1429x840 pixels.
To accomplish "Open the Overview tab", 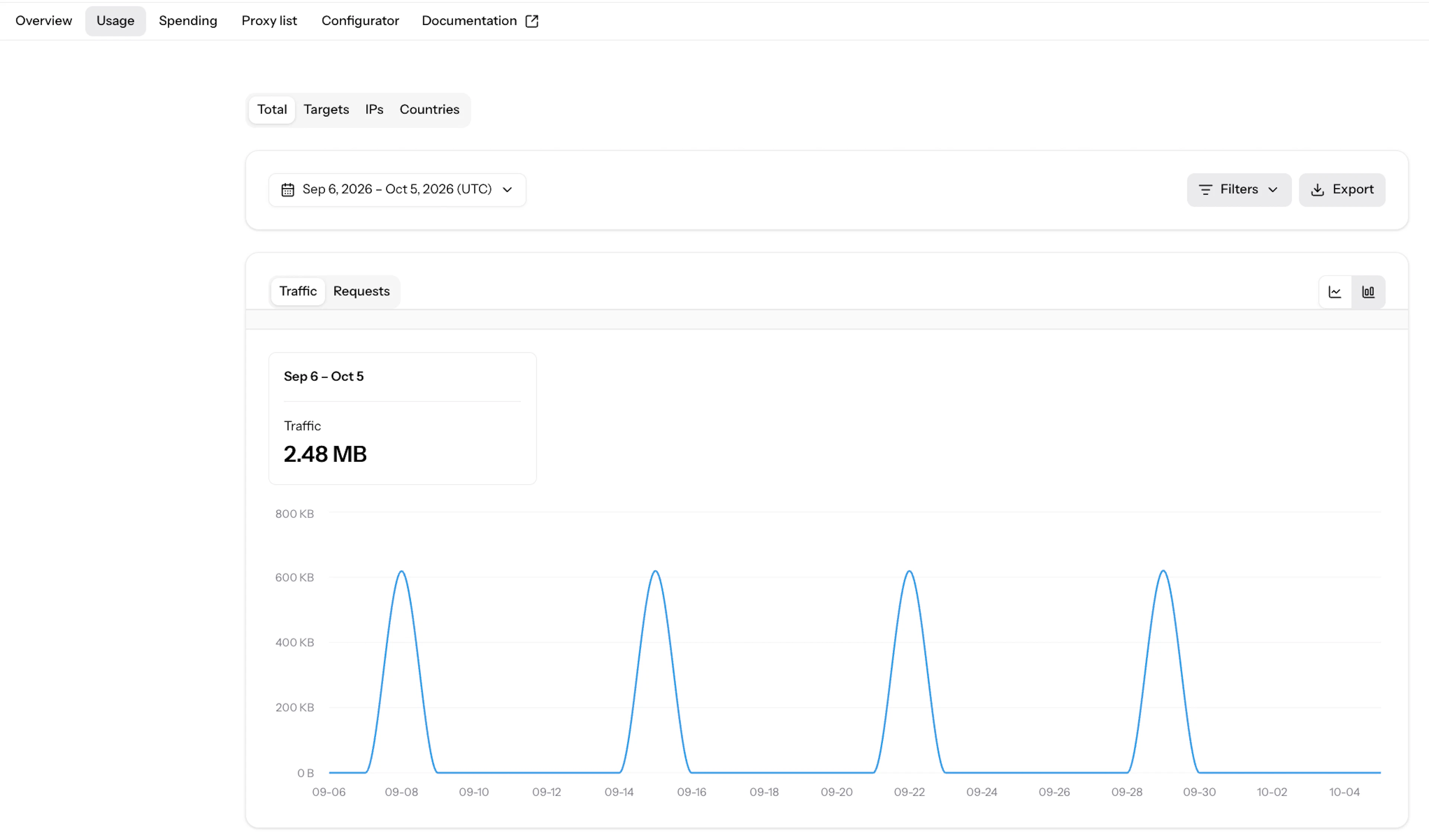I will click(44, 21).
